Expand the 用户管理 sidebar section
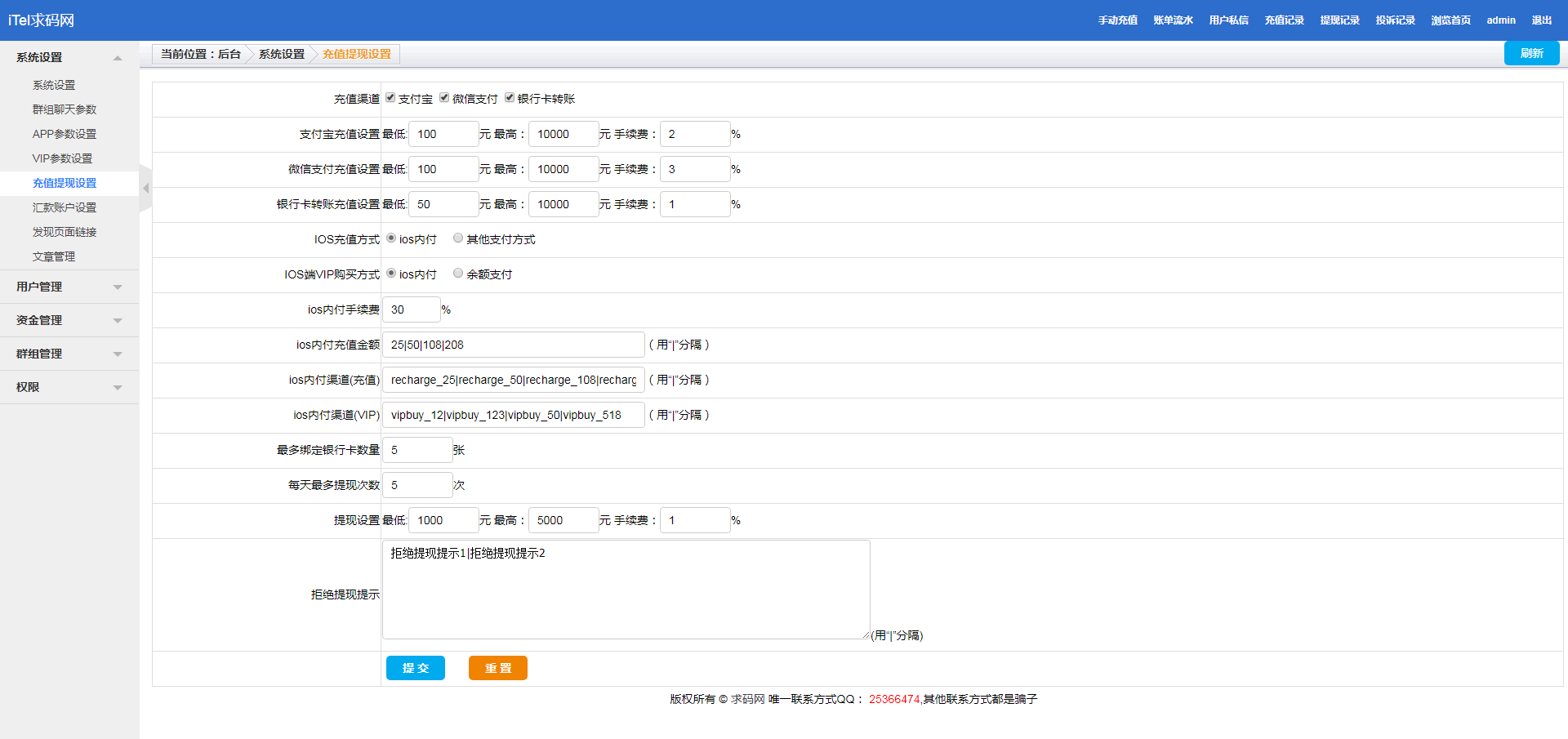Image resolution: width=1568 pixels, height=739 pixels. (x=118, y=287)
